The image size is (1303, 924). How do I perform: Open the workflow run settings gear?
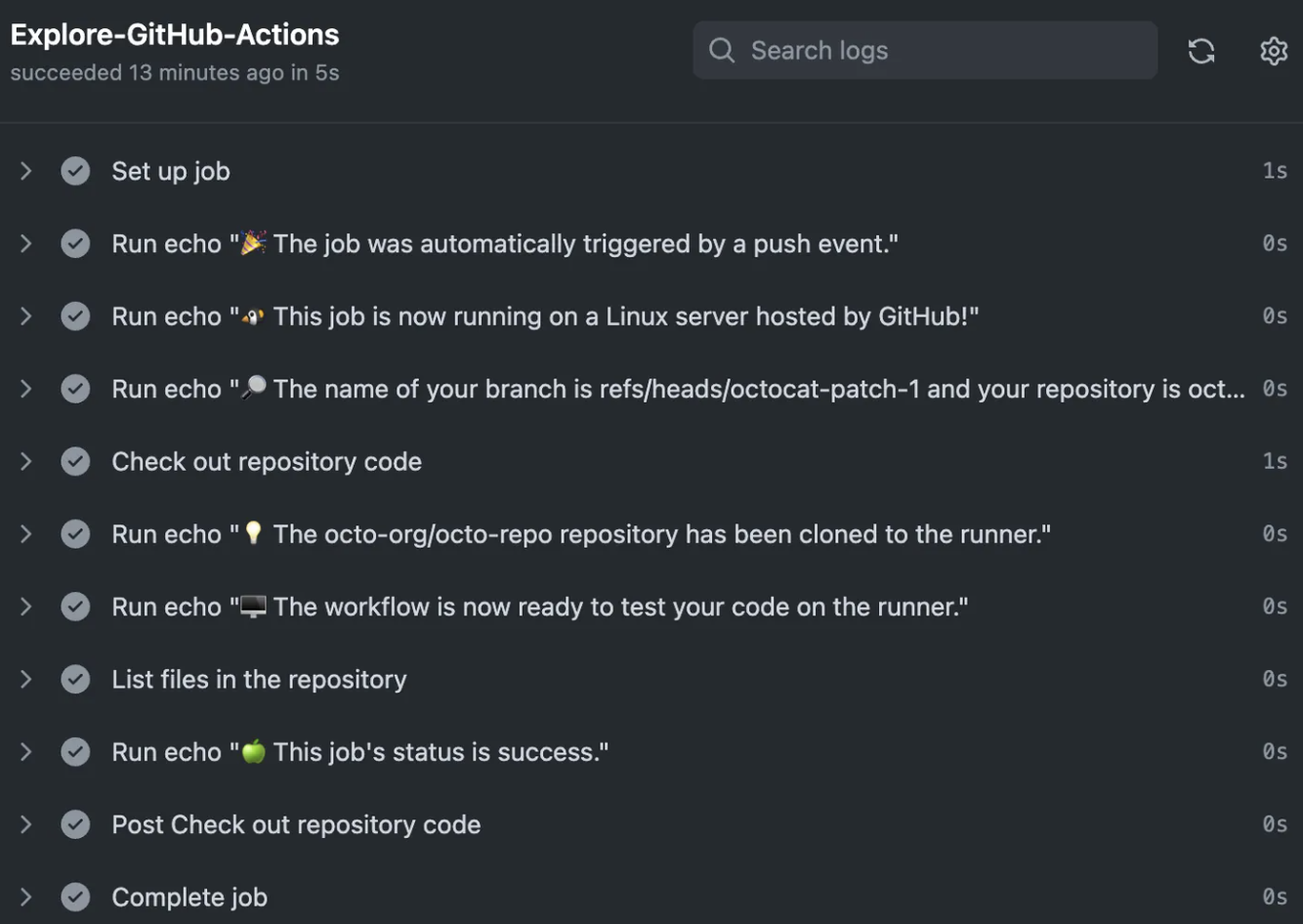[1274, 50]
